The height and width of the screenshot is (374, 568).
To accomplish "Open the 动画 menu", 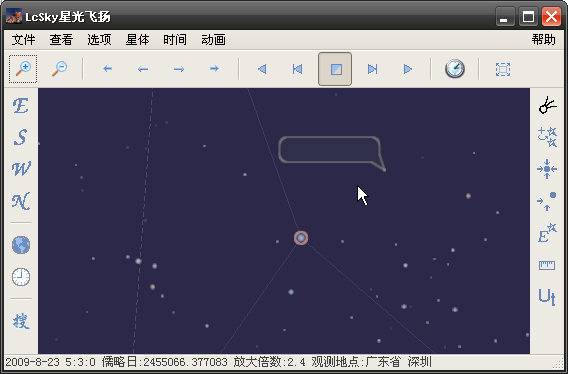I will coord(213,40).
